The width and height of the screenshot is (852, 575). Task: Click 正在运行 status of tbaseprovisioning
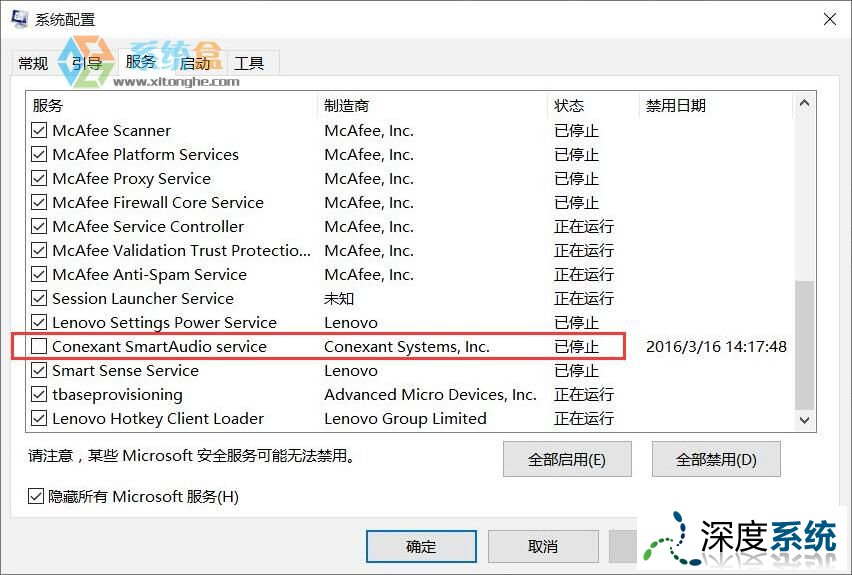click(584, 395)
